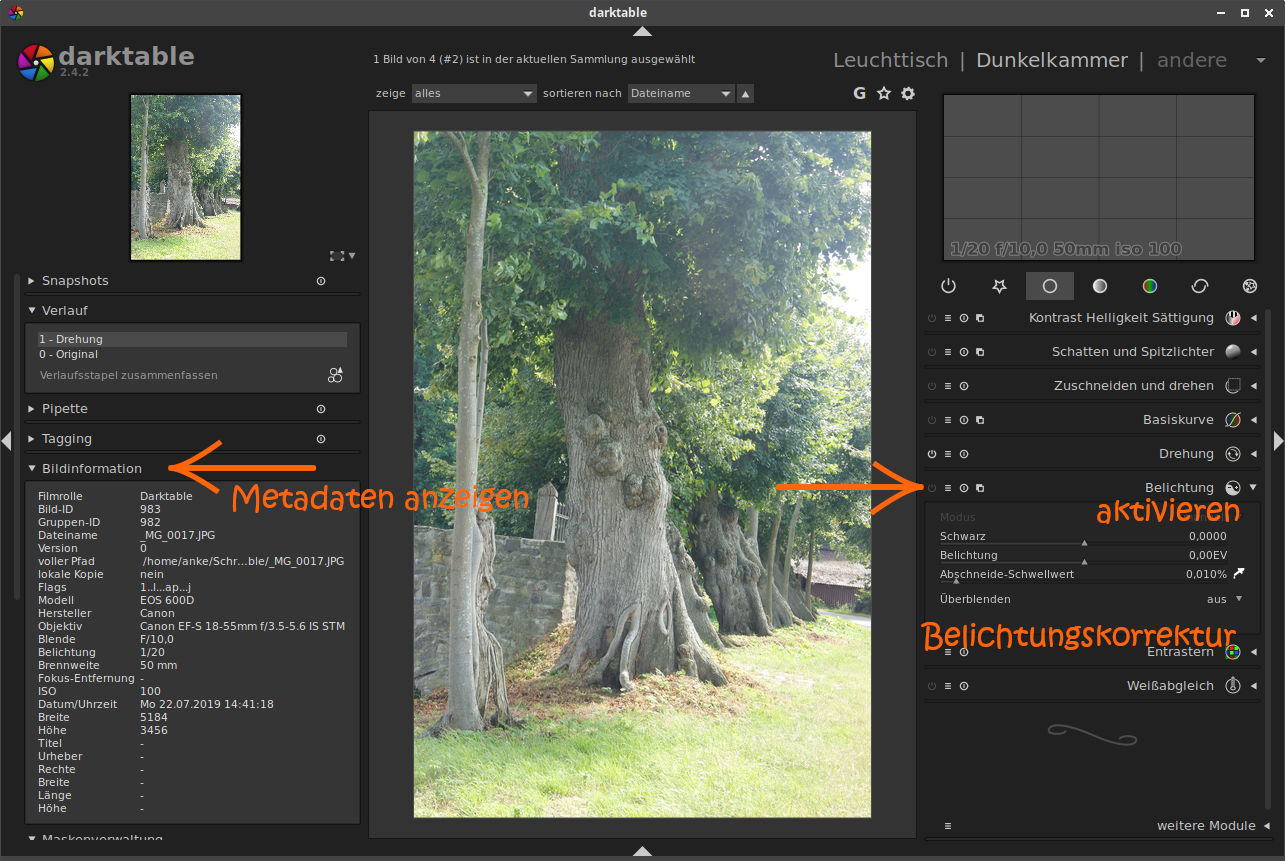Open the 'zeige alles' filter dropdown
This screenshot has height=861, width=1285.
[x=475, y=93]
